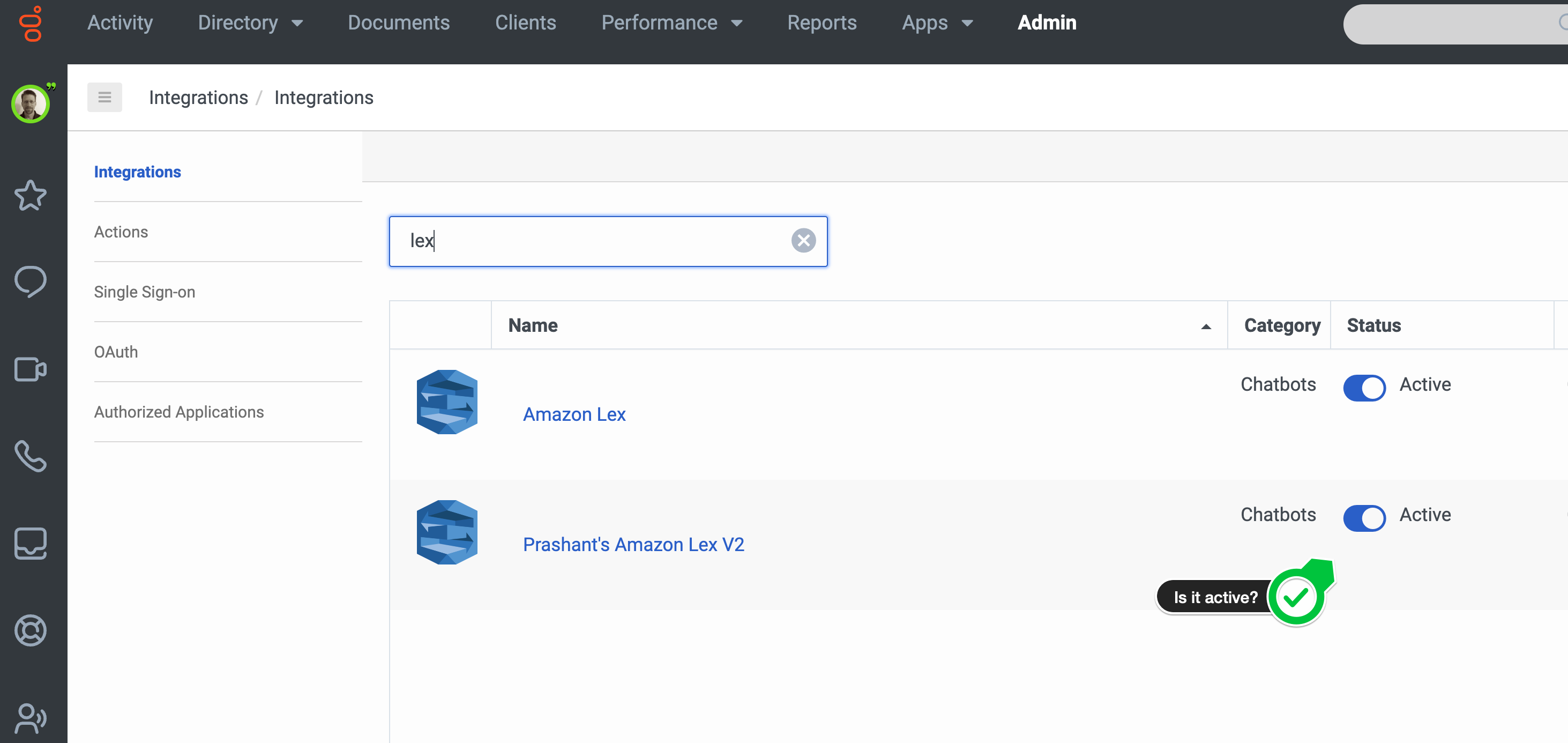1568x743 pixels.
Task: Click the help life-ring icon in sidebar
Action: click(30, 630)
